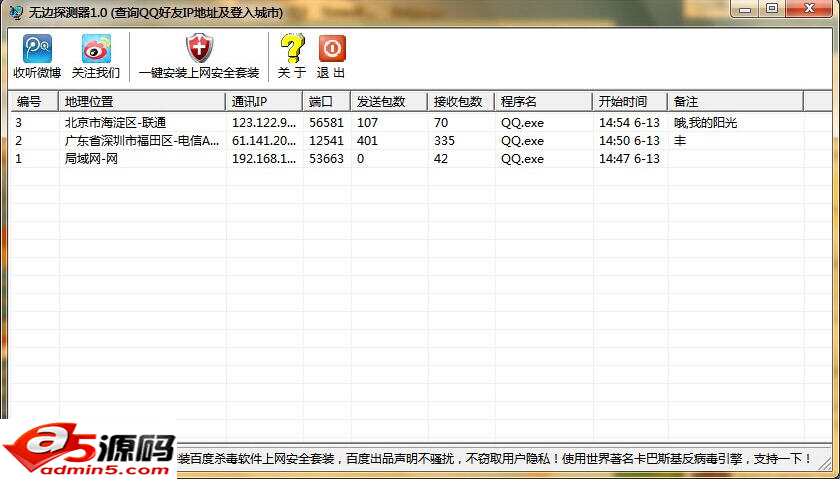840x479 pixels.
Task: Click port value 53663
Action: click(326, 159)
